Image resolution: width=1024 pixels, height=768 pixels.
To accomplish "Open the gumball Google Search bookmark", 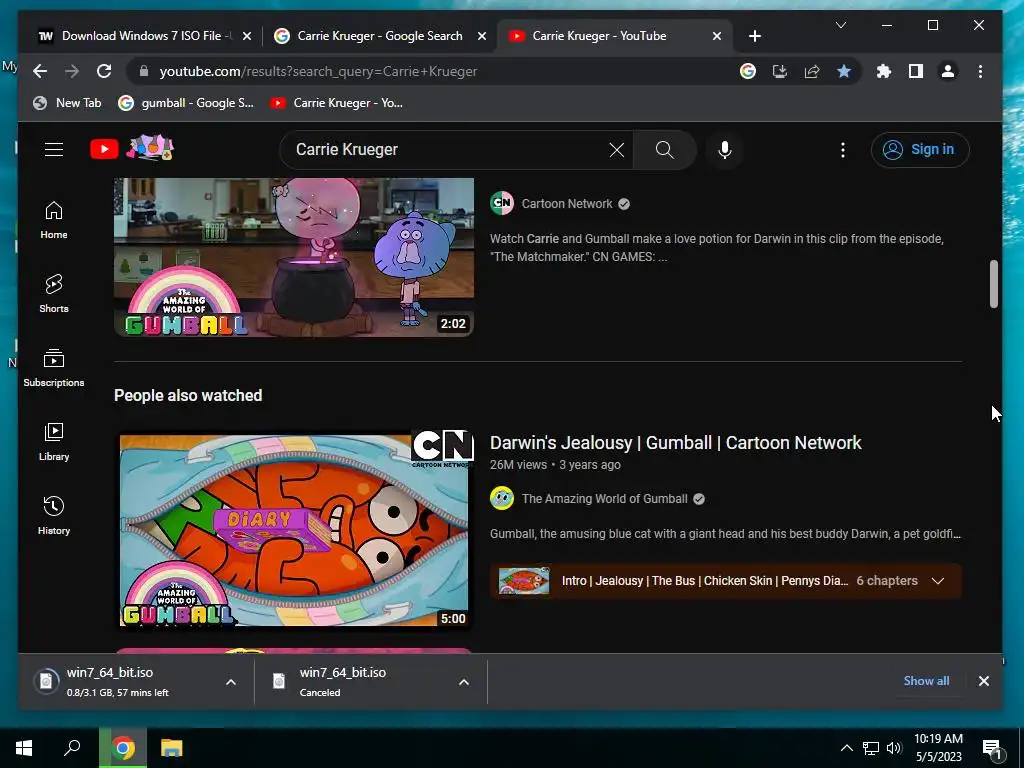I will [x=186, y=103].
